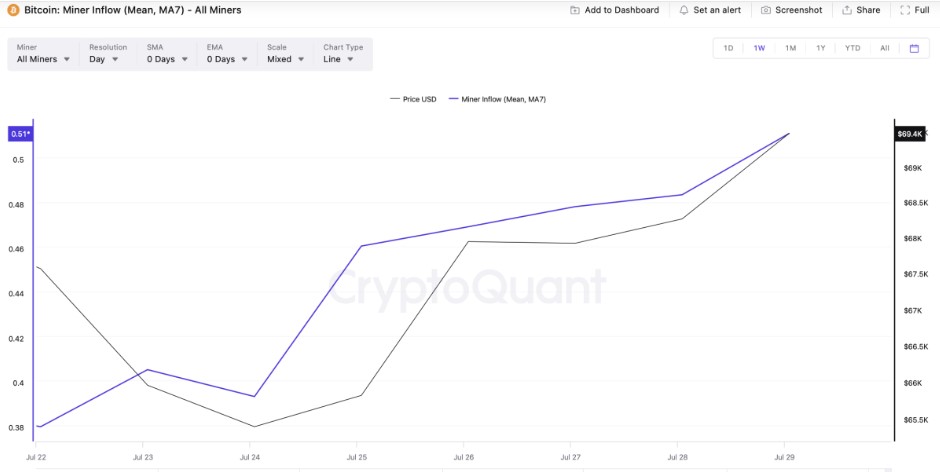Click the black $69.4K price marker
Screen dimensions: 940x472
point(910,134)
